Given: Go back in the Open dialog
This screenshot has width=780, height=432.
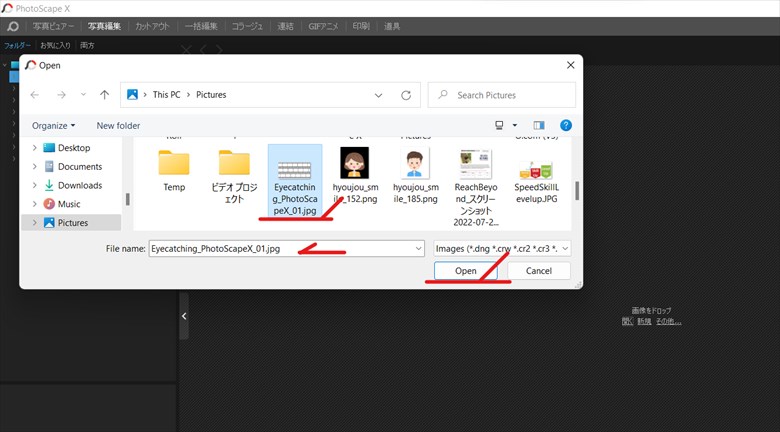Looking at the screenshot, I should tap(34, 95).
